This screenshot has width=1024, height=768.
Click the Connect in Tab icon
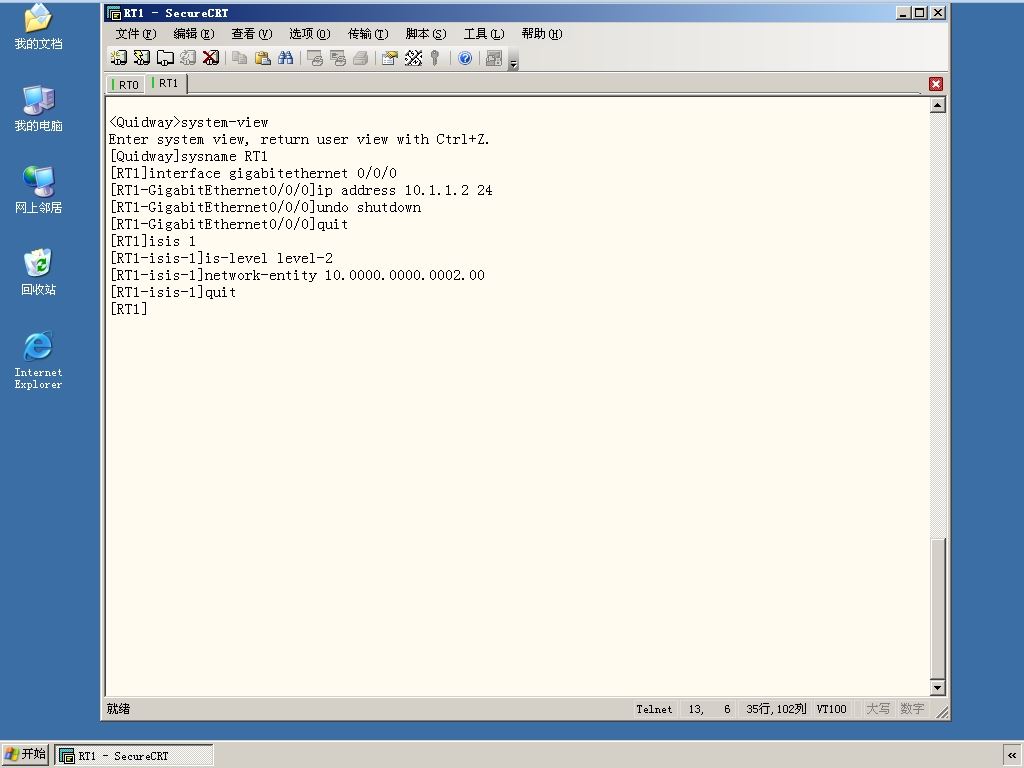coord(165,58)
